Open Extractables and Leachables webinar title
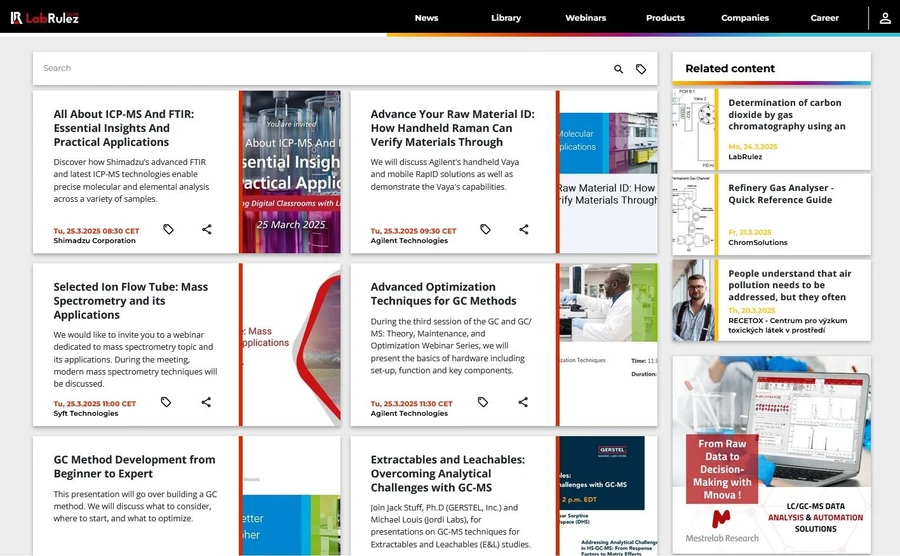This screenshot has height=556, width=900. pos(448,473)
